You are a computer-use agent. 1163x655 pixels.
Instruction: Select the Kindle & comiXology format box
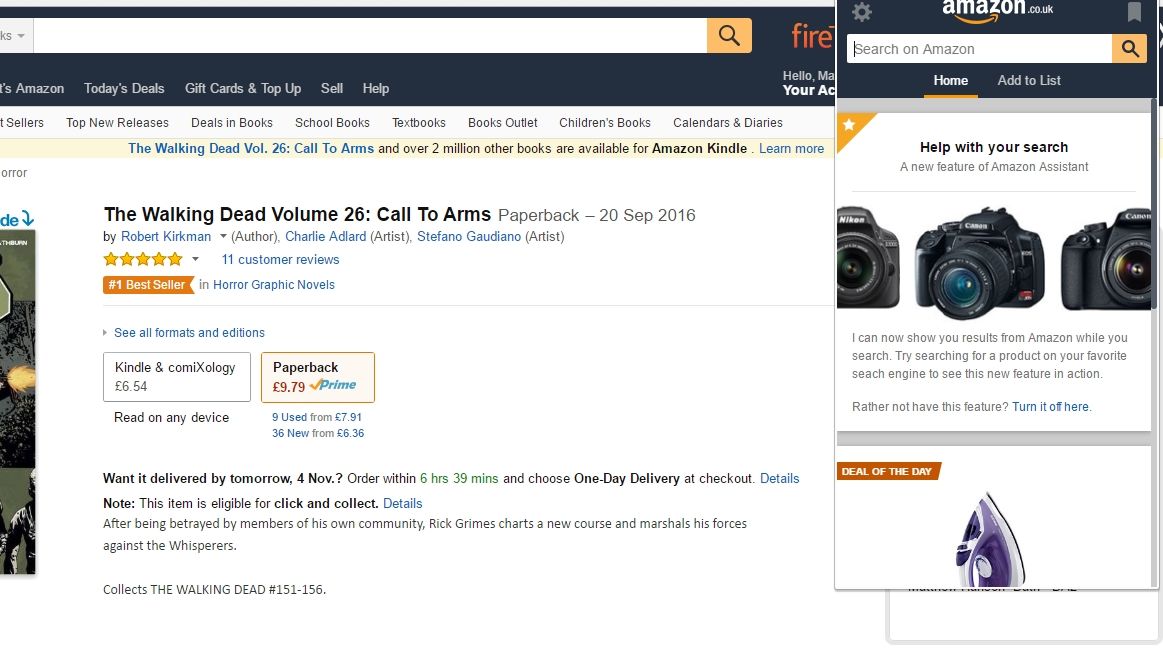point(176,377)
